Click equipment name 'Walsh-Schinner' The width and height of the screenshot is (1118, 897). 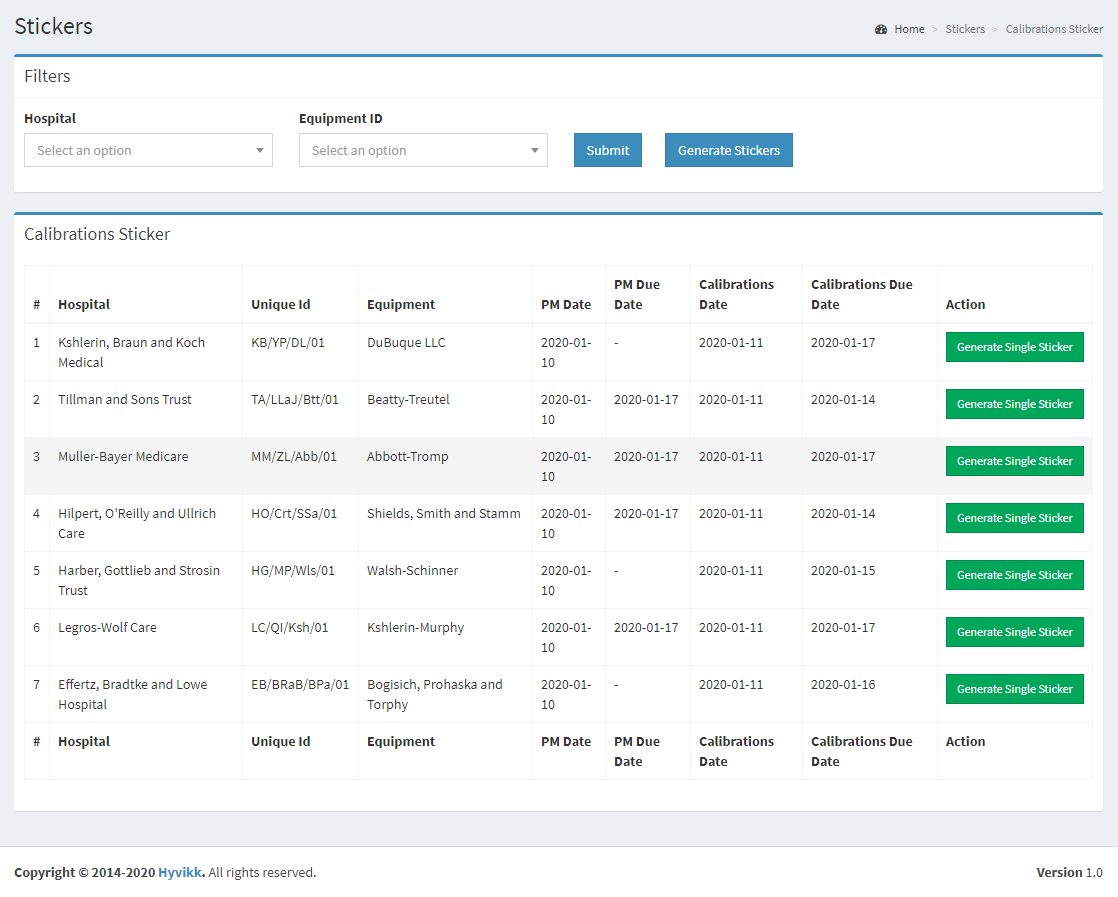(412, 570)
